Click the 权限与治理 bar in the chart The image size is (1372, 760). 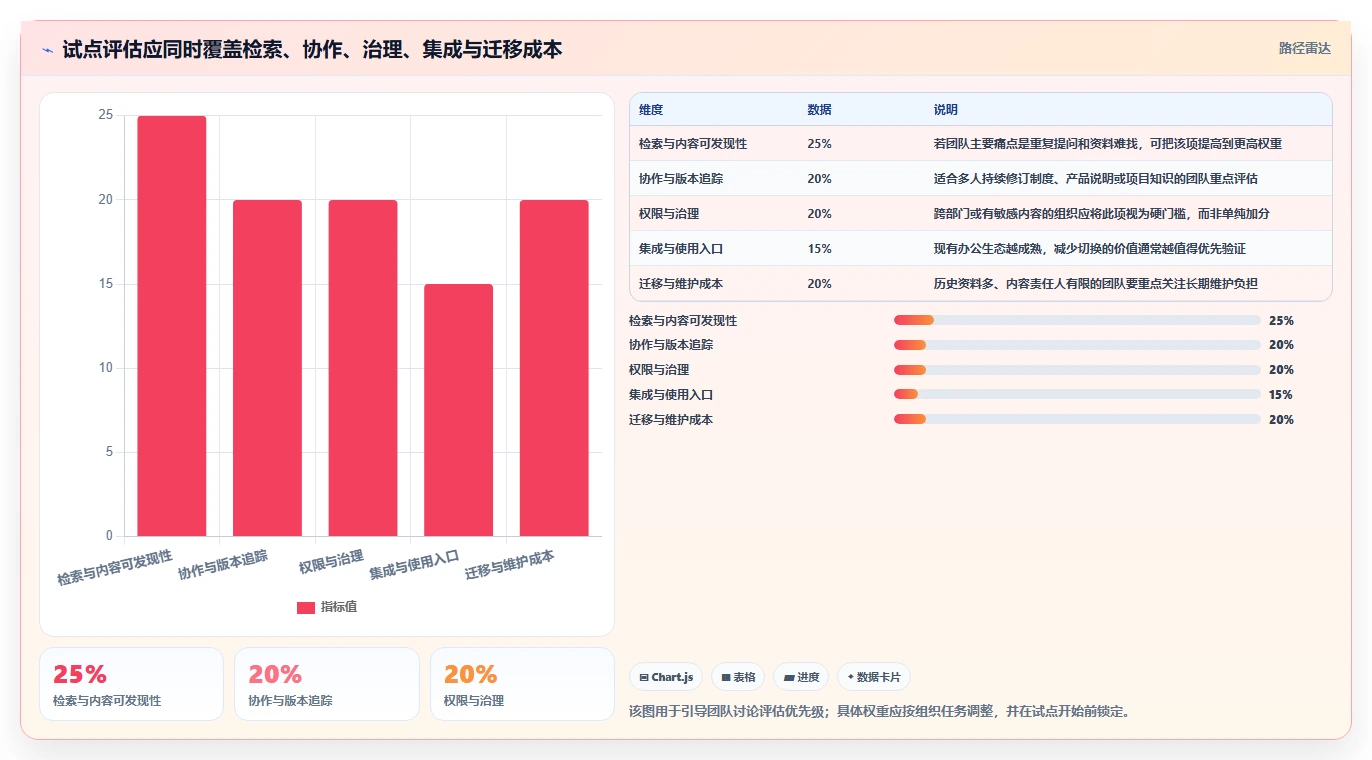coord(363,368)
